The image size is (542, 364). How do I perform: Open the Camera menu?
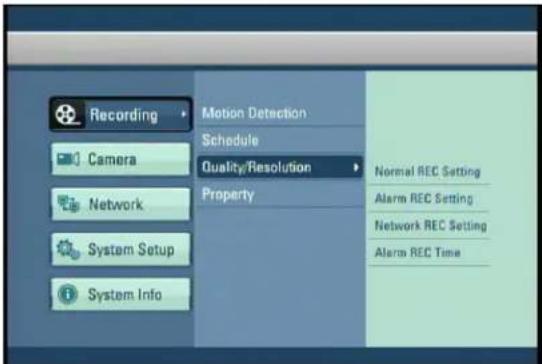click(x=121, y=159)
